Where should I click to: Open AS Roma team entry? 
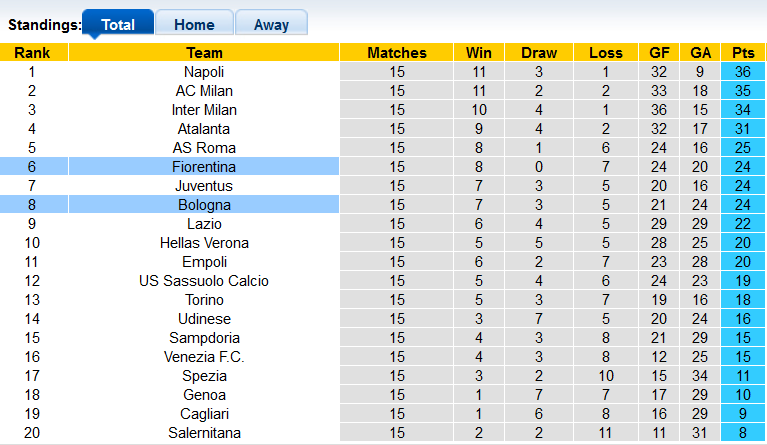(204, 148)
